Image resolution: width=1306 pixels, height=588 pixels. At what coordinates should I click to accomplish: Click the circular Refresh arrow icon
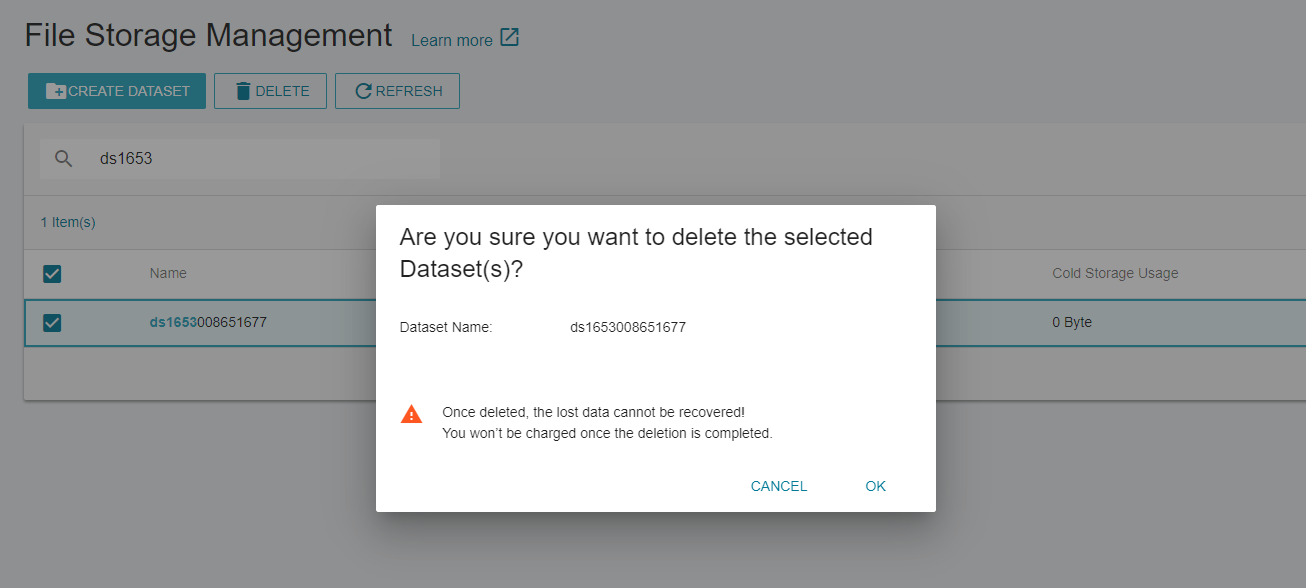[x=364, y=91]
